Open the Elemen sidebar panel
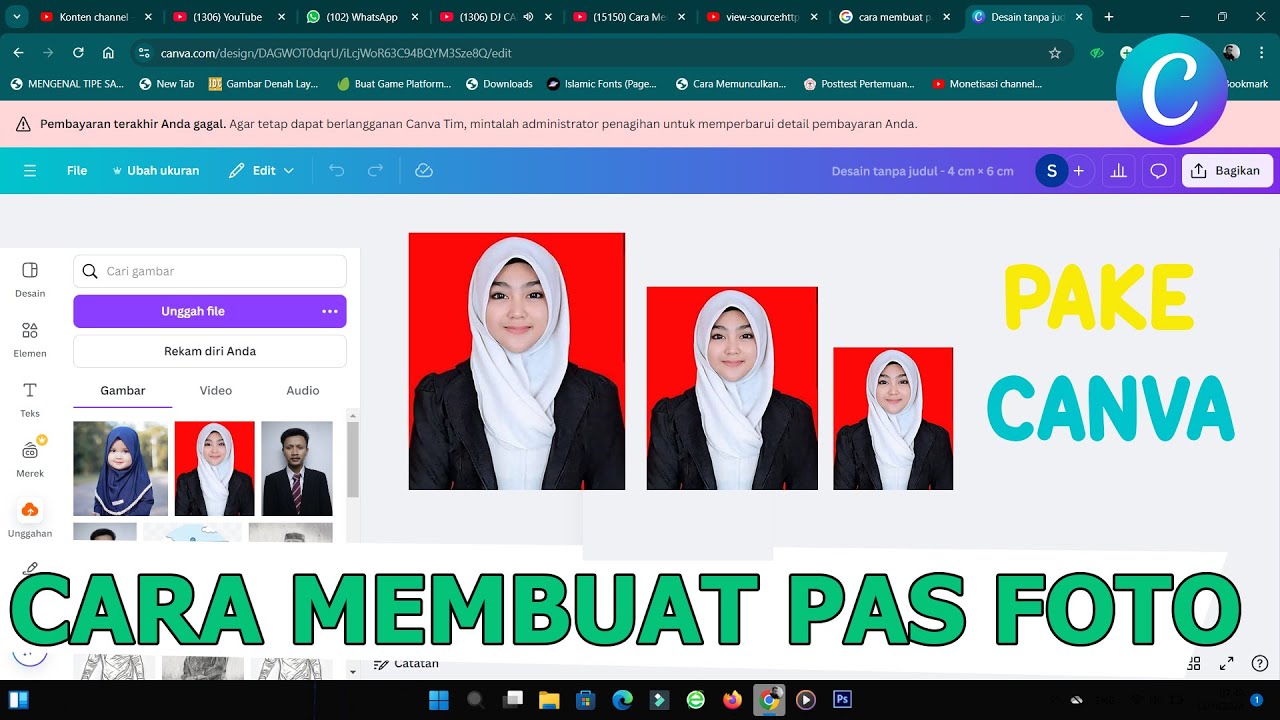 30,339
